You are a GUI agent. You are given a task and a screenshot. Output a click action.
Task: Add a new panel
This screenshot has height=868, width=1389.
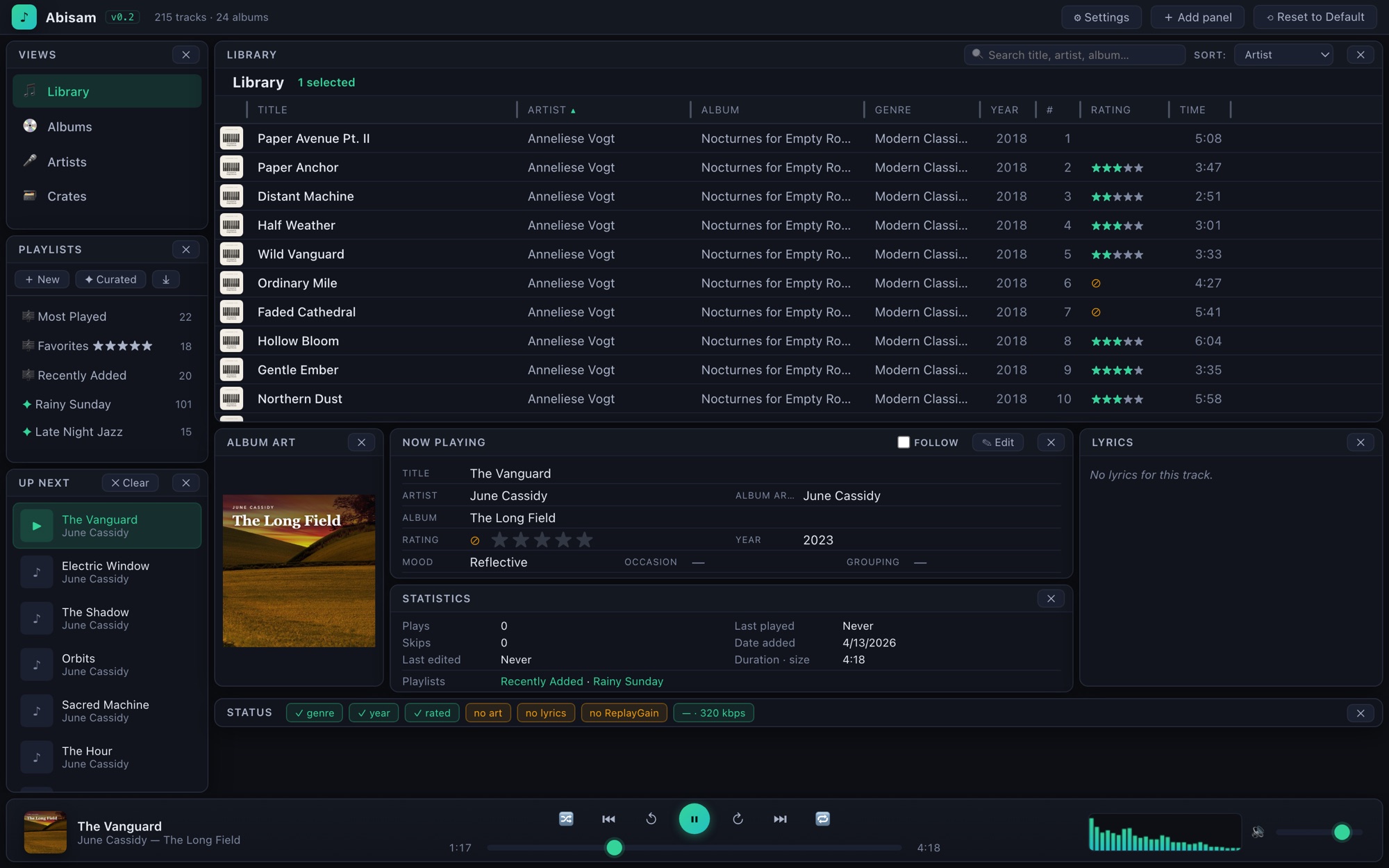pyautogui.click(x=1198, y=17)
